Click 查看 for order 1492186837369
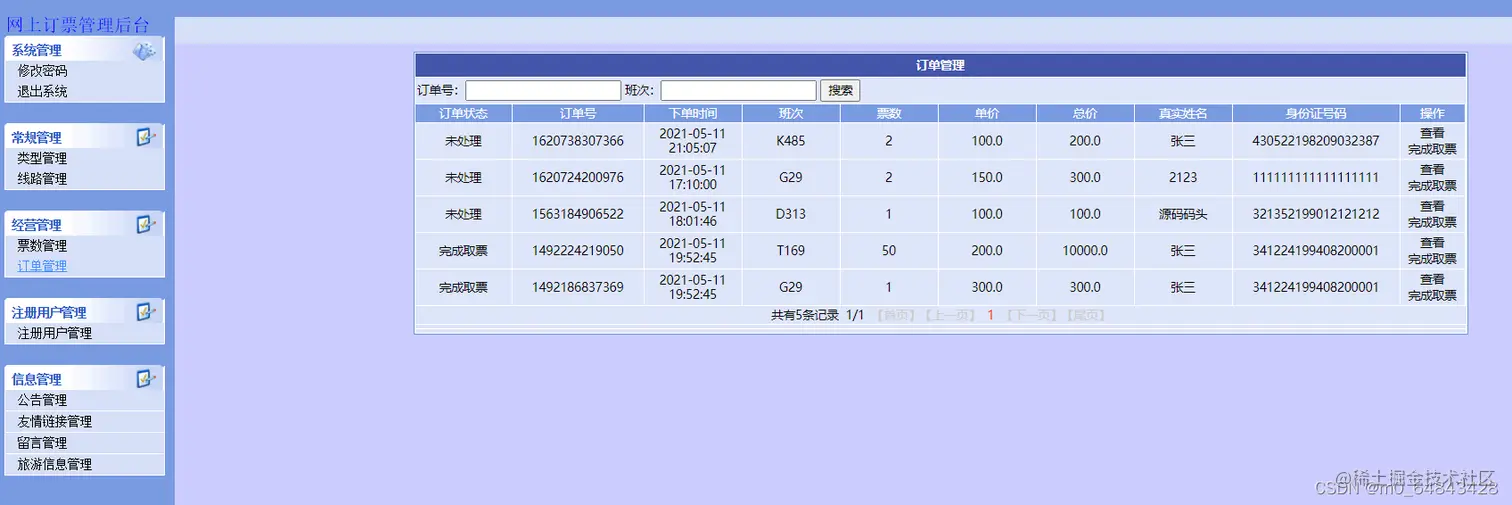 coord(1432,280)
